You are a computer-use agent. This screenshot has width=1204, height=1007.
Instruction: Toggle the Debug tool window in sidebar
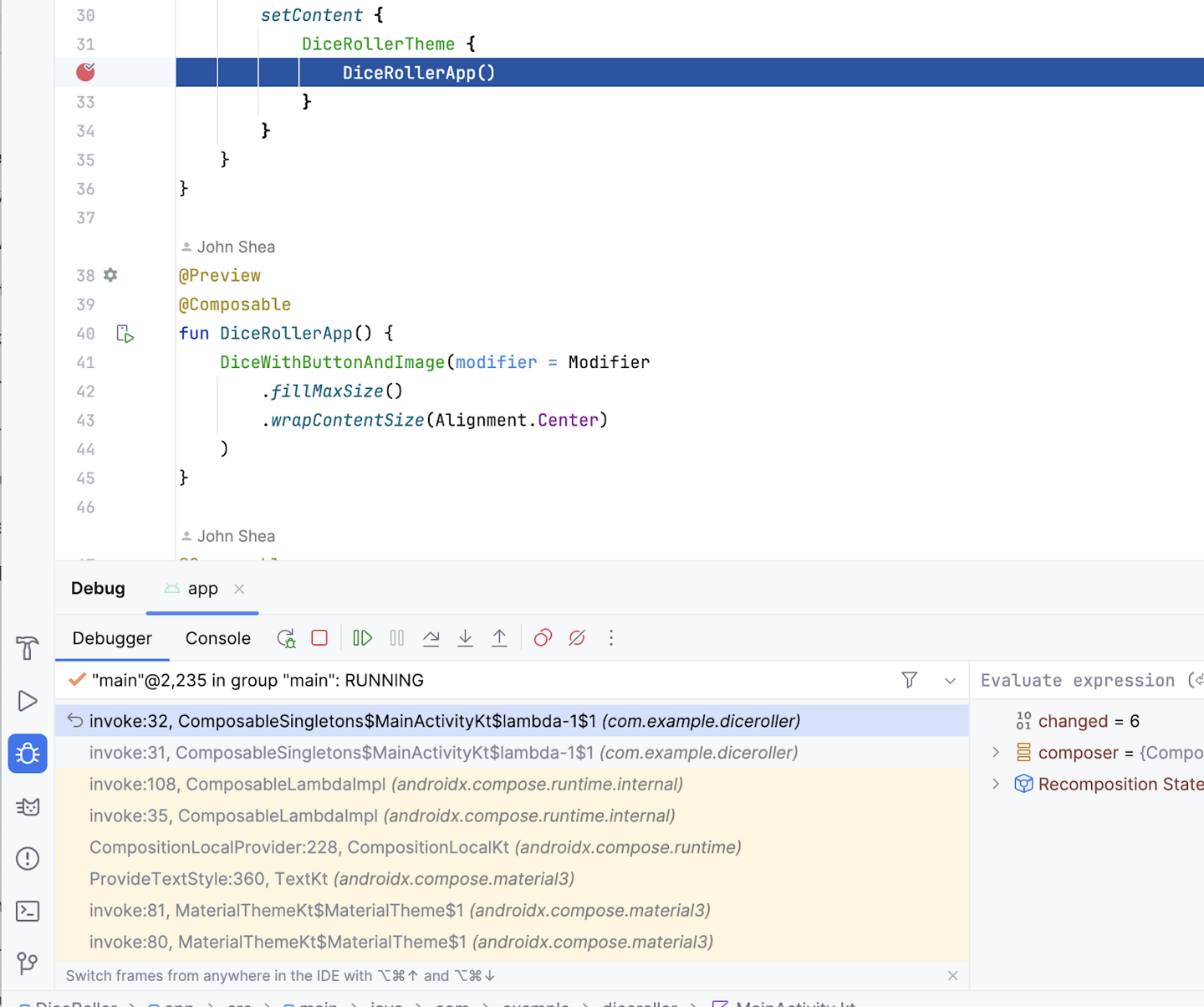(x=28, y=754)
